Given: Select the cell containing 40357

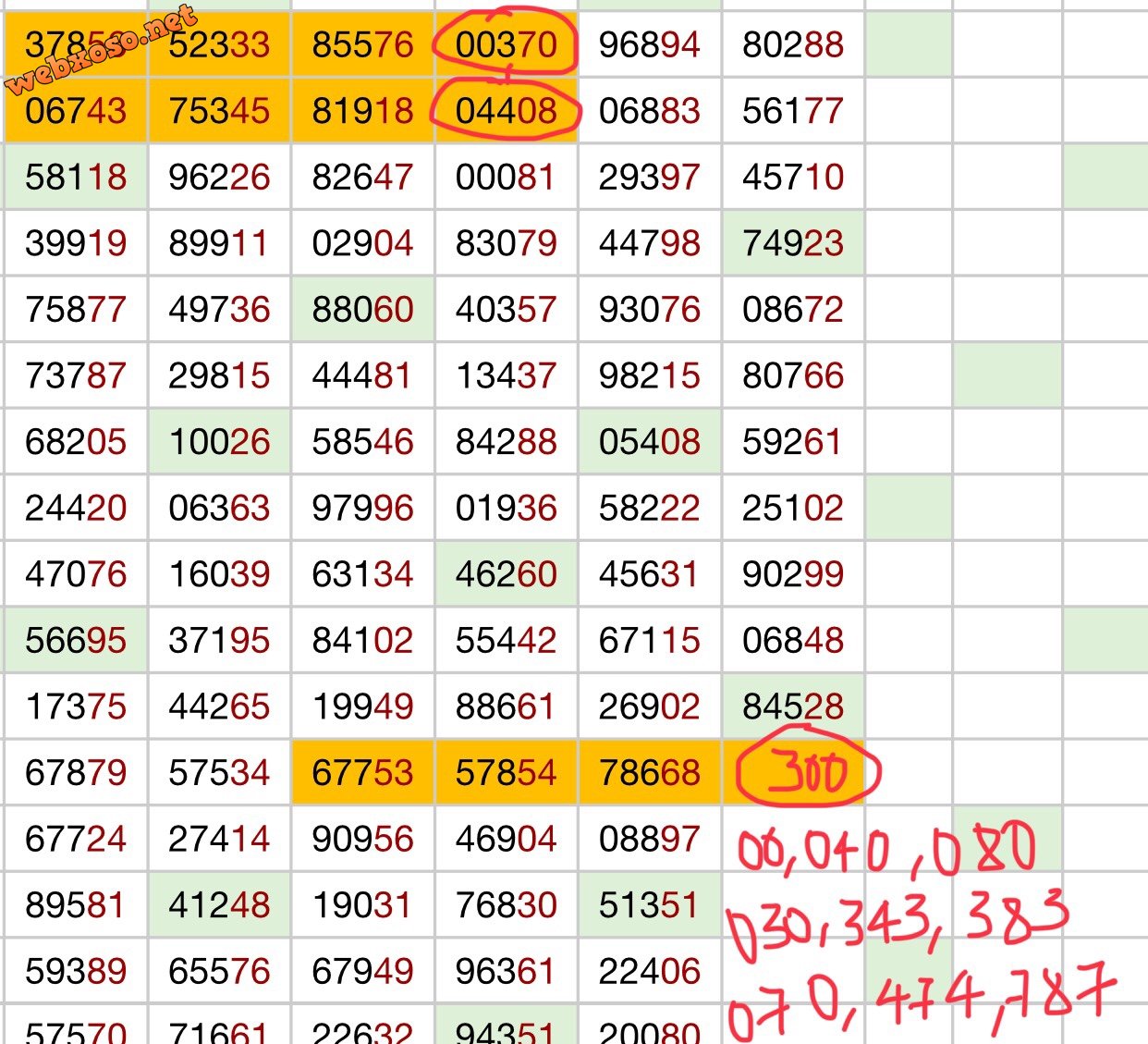Looking at the screenshot, I should 507,309.
